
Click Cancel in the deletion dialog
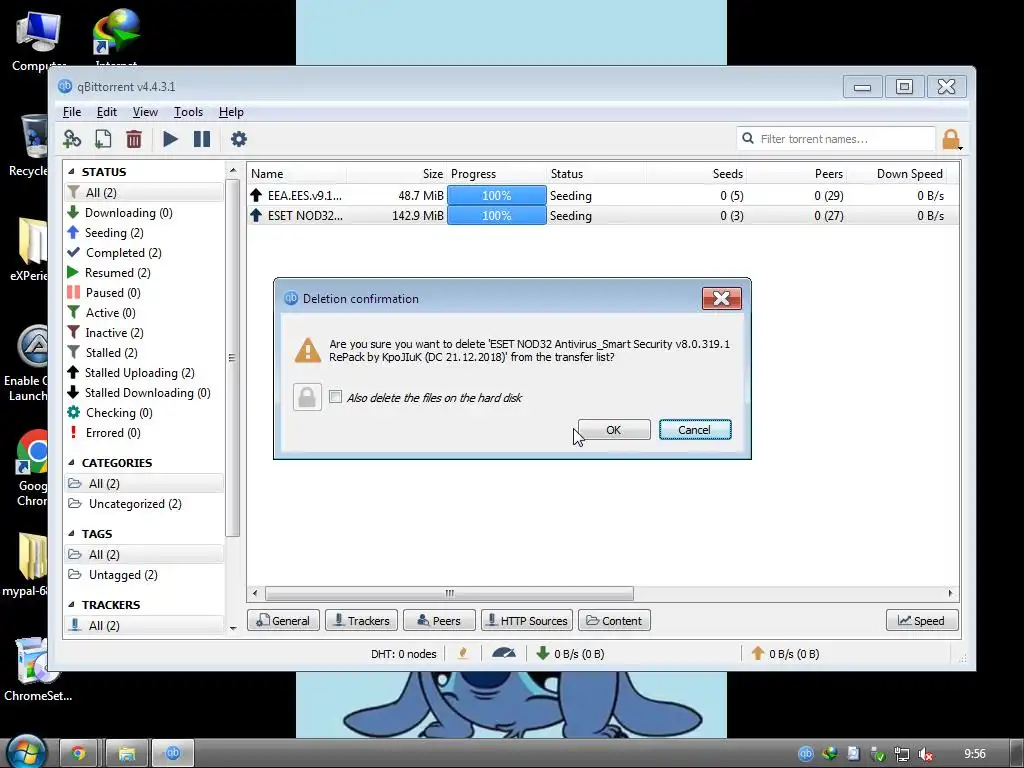pyautogui.click(x=695, y=430)
